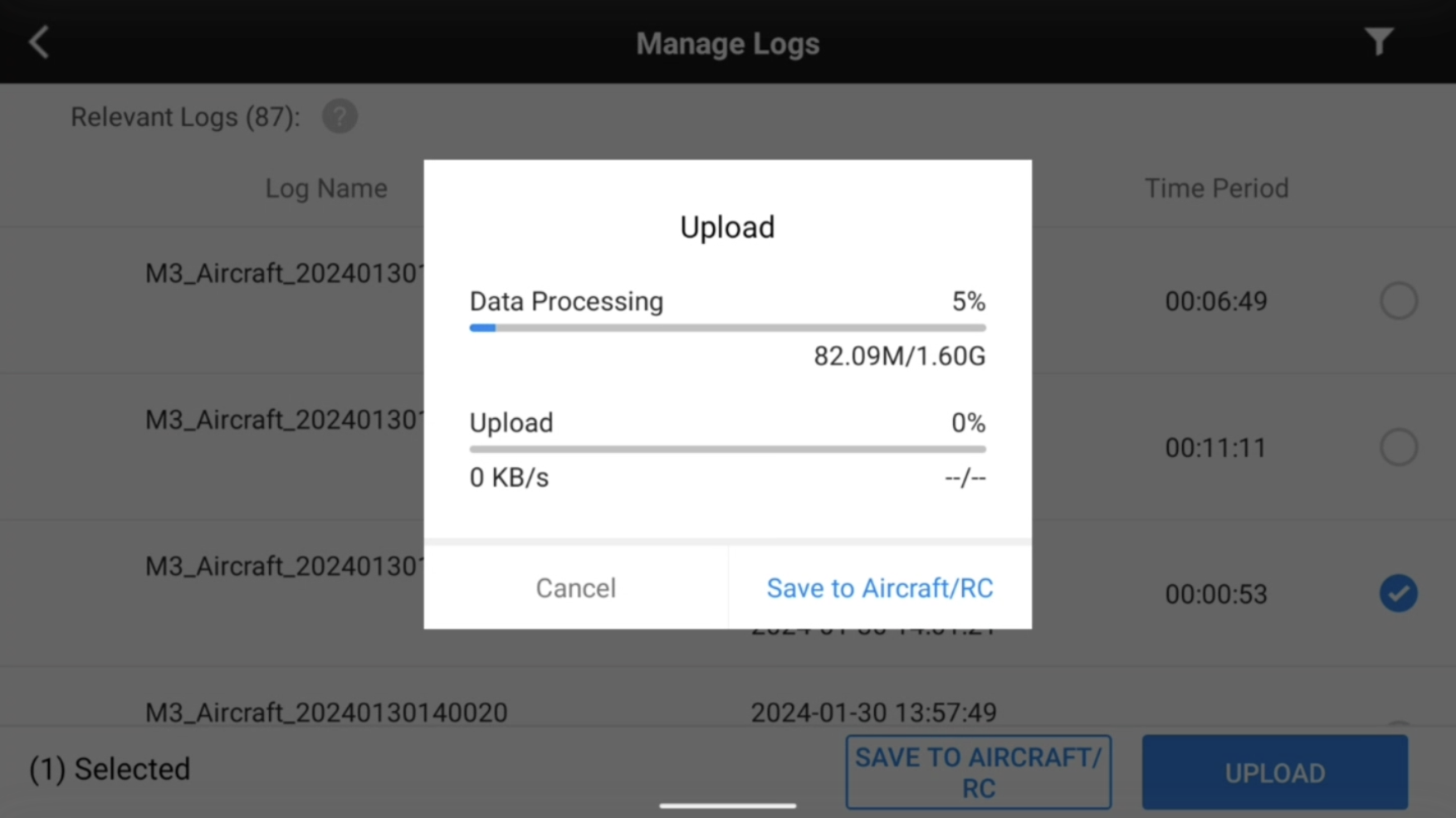1456x818 pixels.
Task: Click the Log Name column header
Action: (326, 188)
